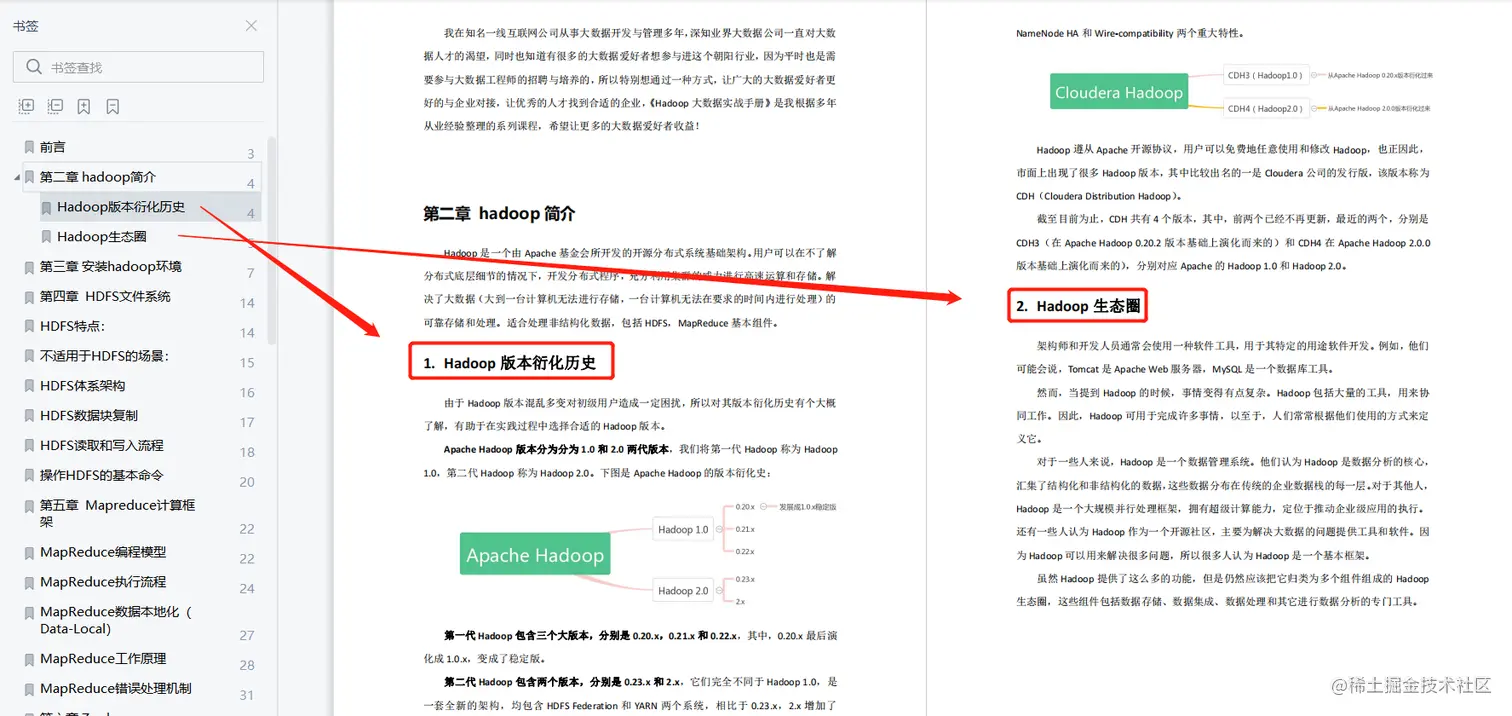The height and width of the screenshot is (716, 1512).
Task: Click the bookmark icon beside Hadoop生态圈
Action: [47, 236]
